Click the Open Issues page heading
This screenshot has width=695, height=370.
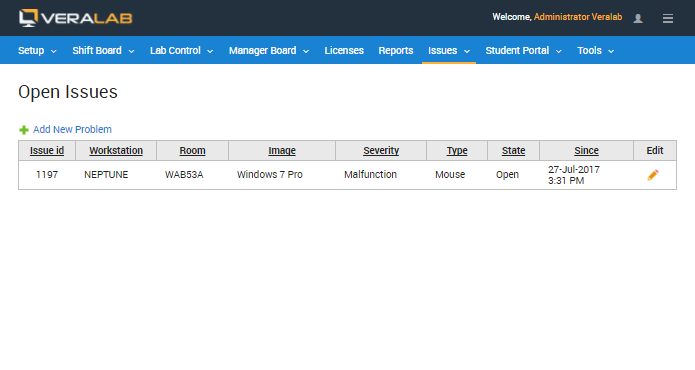click(x=68, y=92)
